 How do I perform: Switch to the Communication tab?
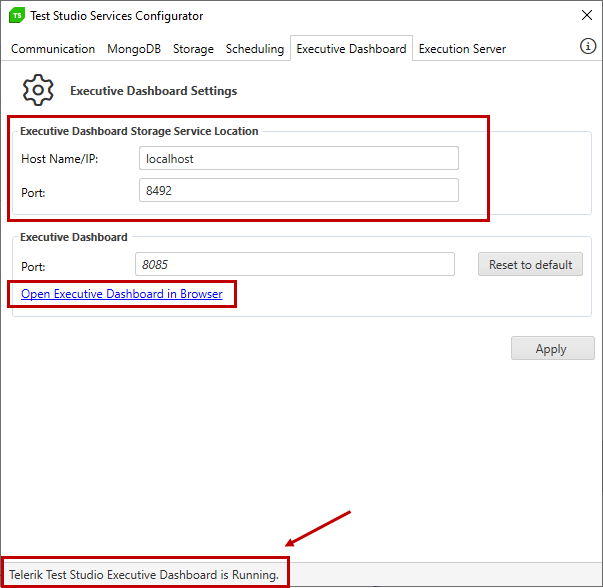click(53, 49)
